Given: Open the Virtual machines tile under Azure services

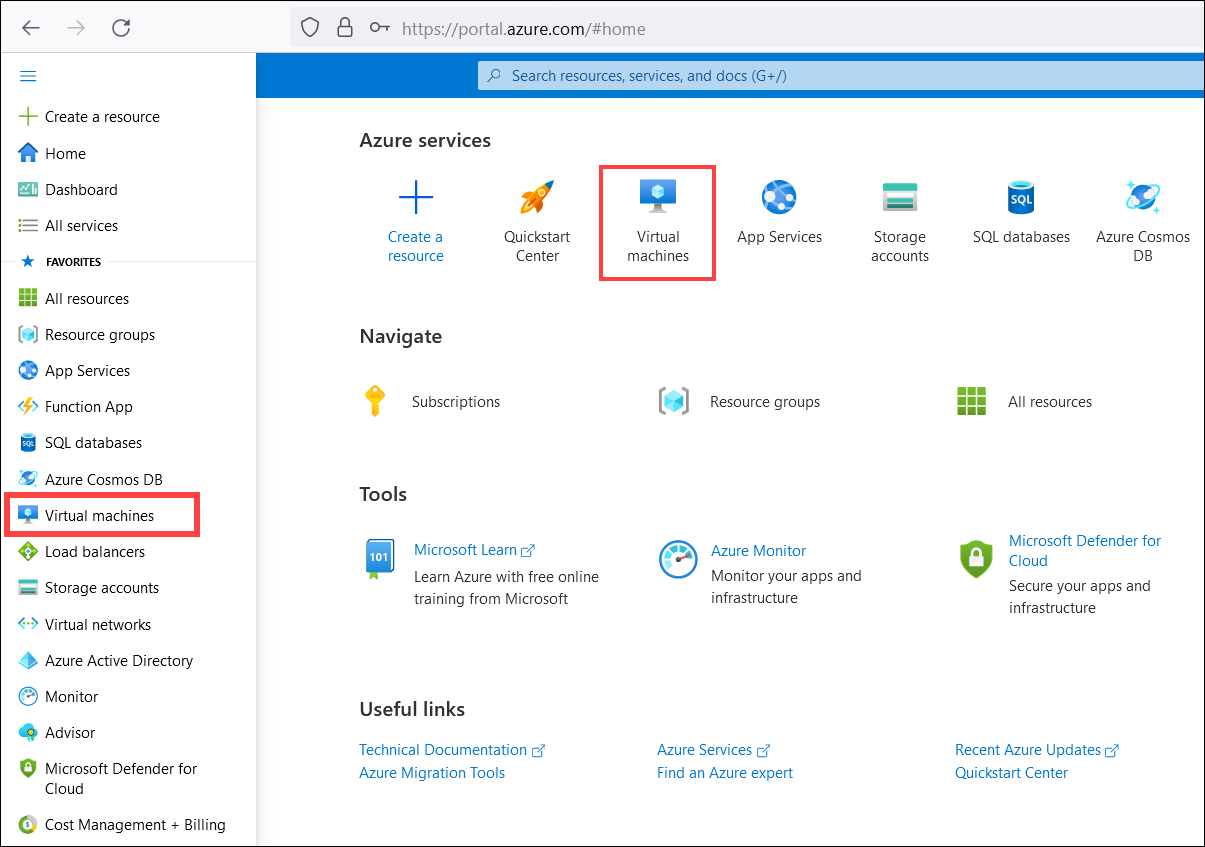Looking at the screenshot, I should 658,221.
